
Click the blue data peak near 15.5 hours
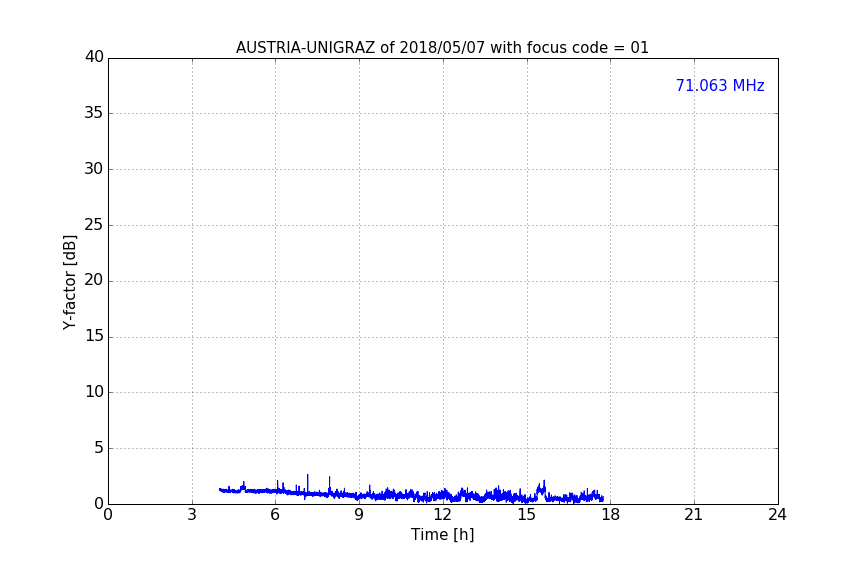tap(542, 489)
